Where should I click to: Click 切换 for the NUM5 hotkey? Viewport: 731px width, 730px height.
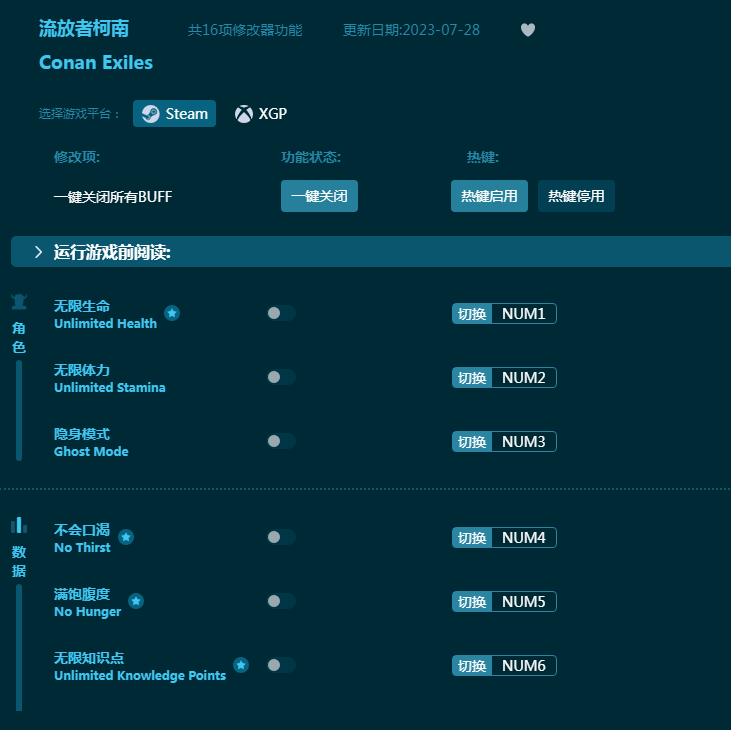(472, 601)
